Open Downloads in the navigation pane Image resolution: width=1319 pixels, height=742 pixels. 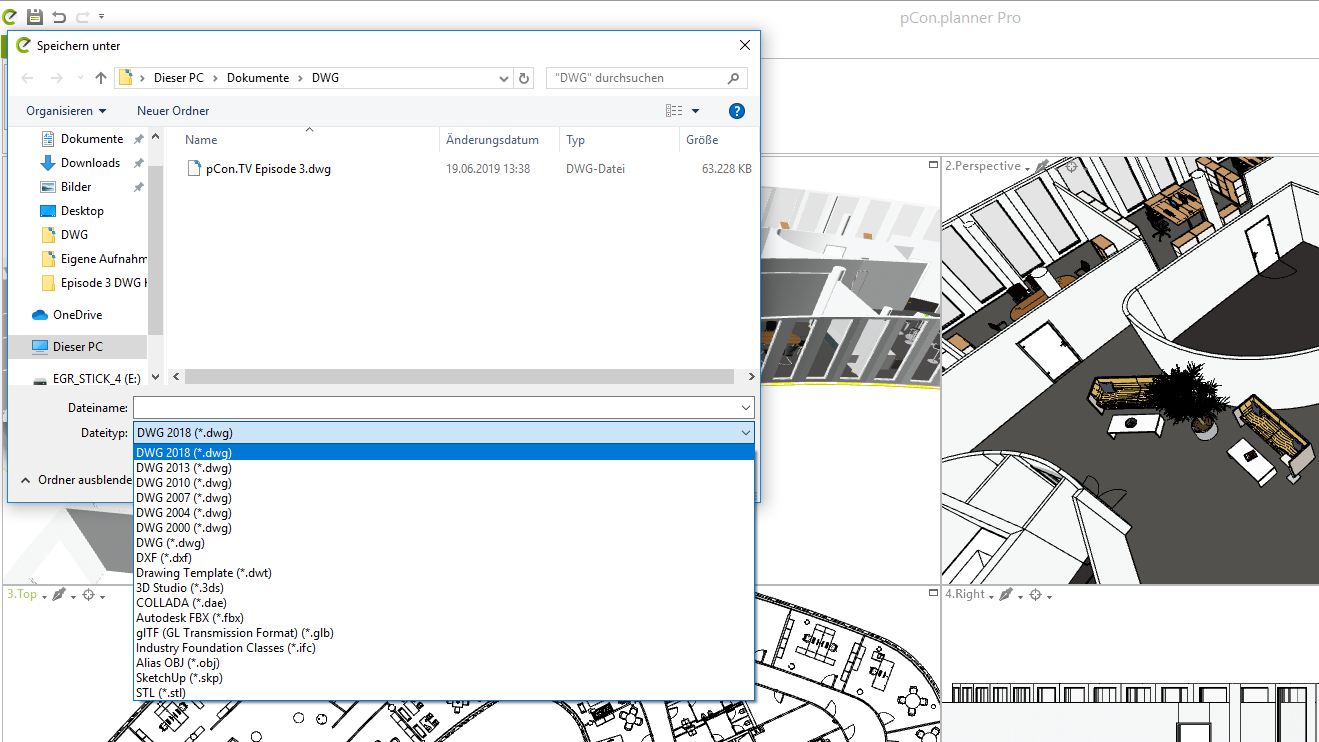(x=90, y=163)
